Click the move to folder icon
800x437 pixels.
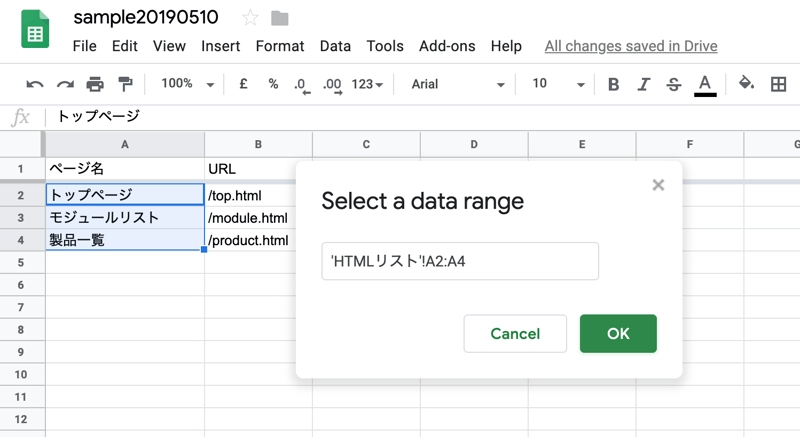280,18
